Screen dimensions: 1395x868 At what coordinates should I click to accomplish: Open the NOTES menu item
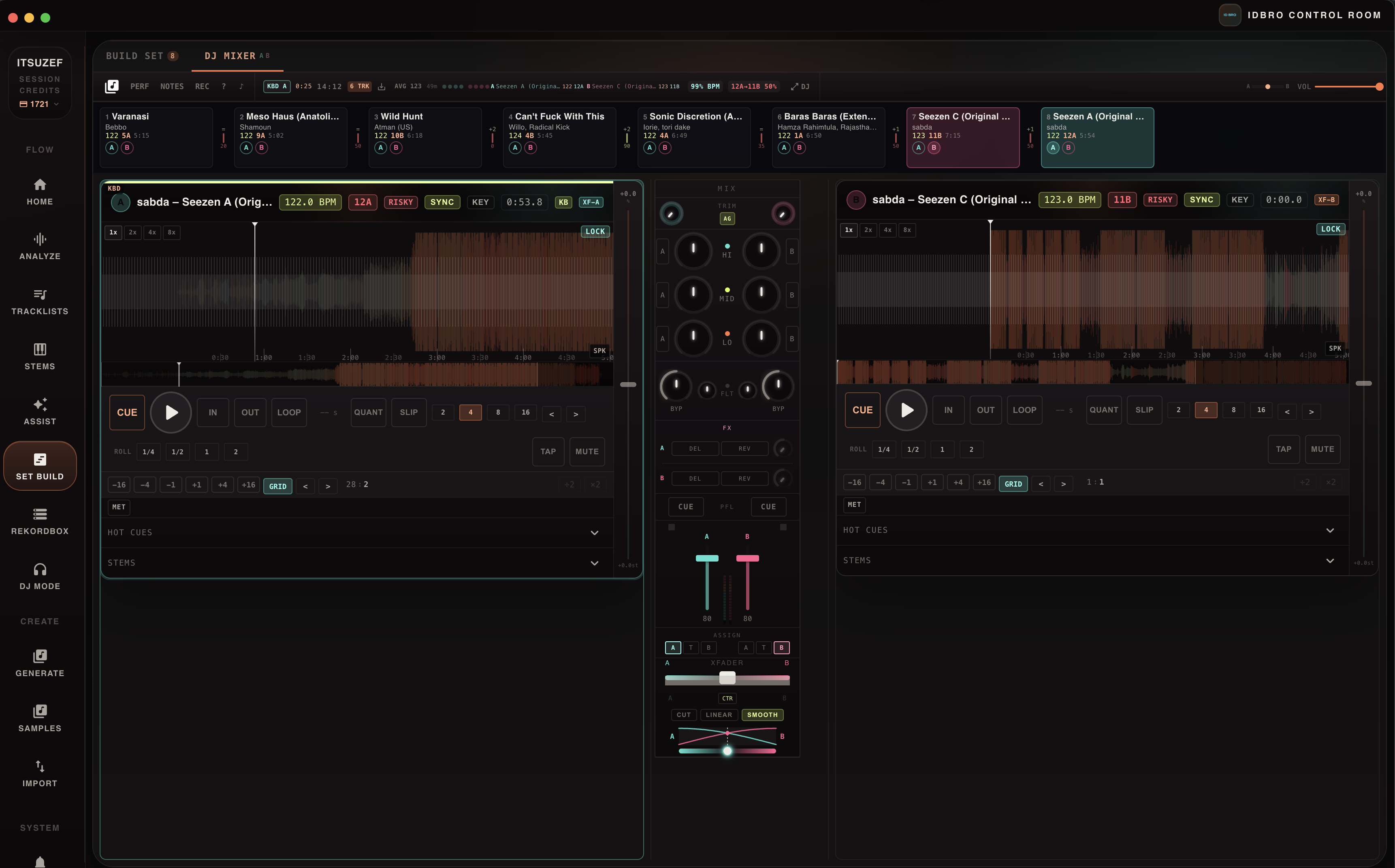[171, 87]
